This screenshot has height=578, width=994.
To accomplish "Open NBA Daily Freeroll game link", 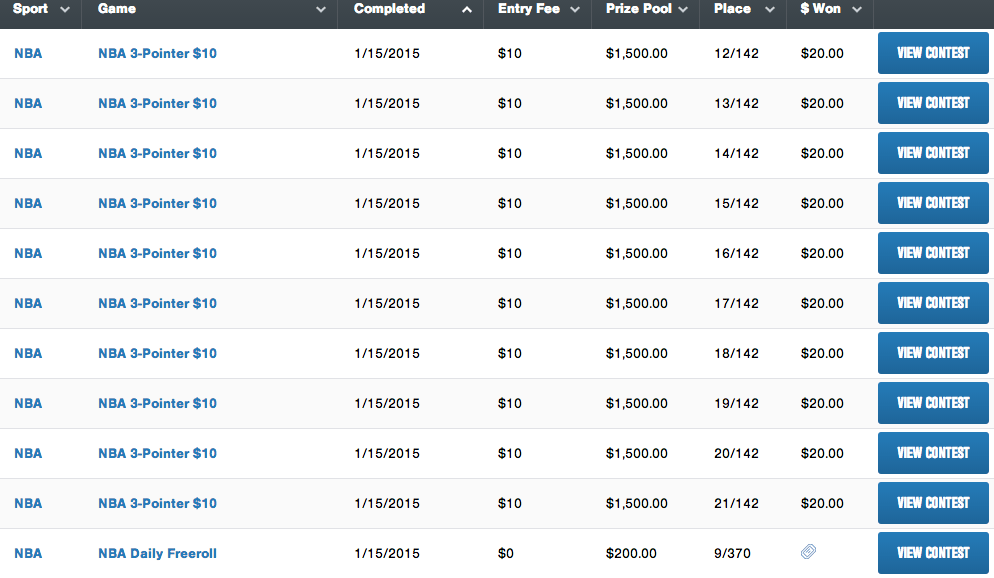I will pos(157,553).
